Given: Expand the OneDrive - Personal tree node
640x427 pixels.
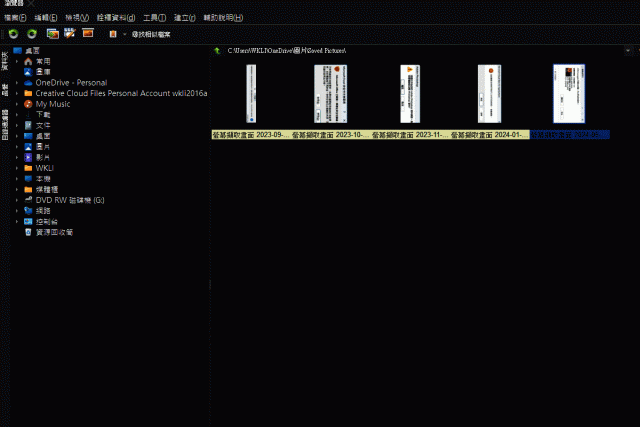Looking at the screenshot, I should [x=17, y=83].
